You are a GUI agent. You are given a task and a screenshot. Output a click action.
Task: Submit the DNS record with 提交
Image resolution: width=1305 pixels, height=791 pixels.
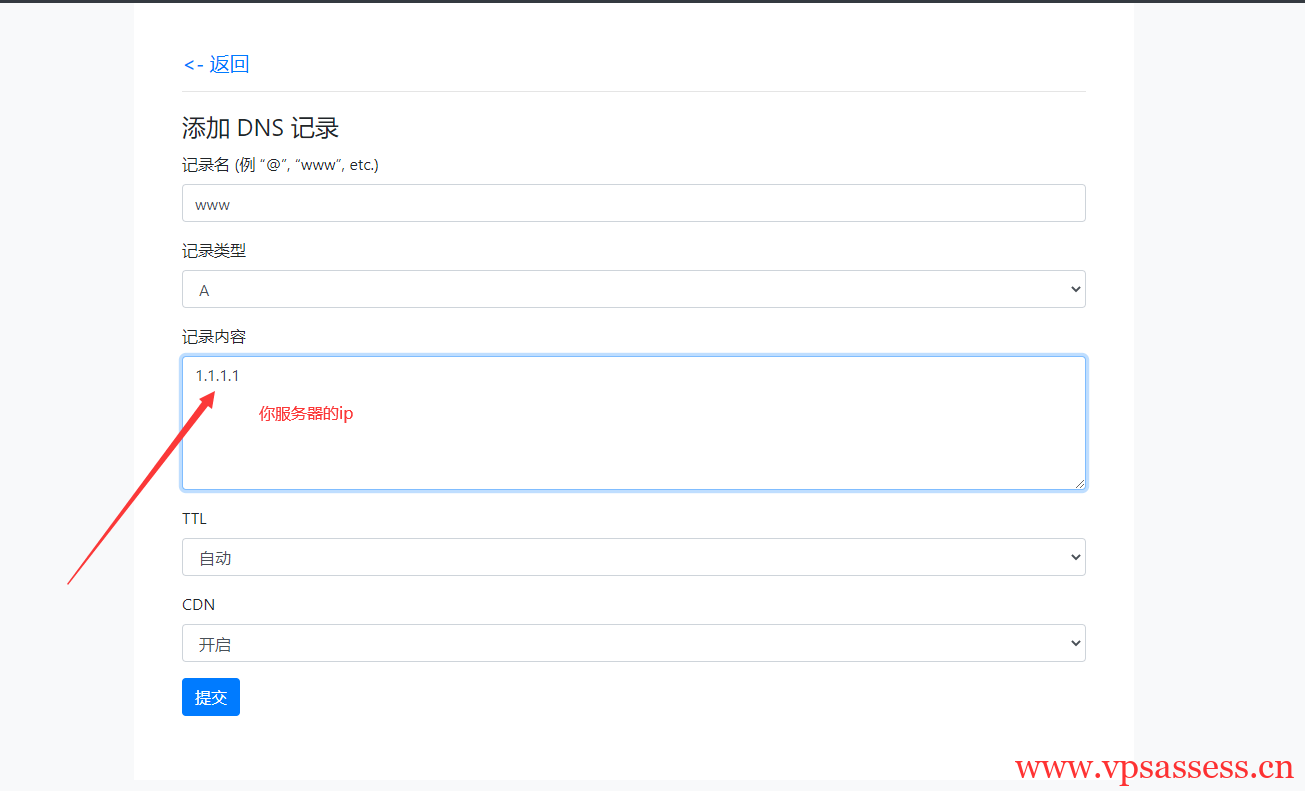tap(210, 697)
